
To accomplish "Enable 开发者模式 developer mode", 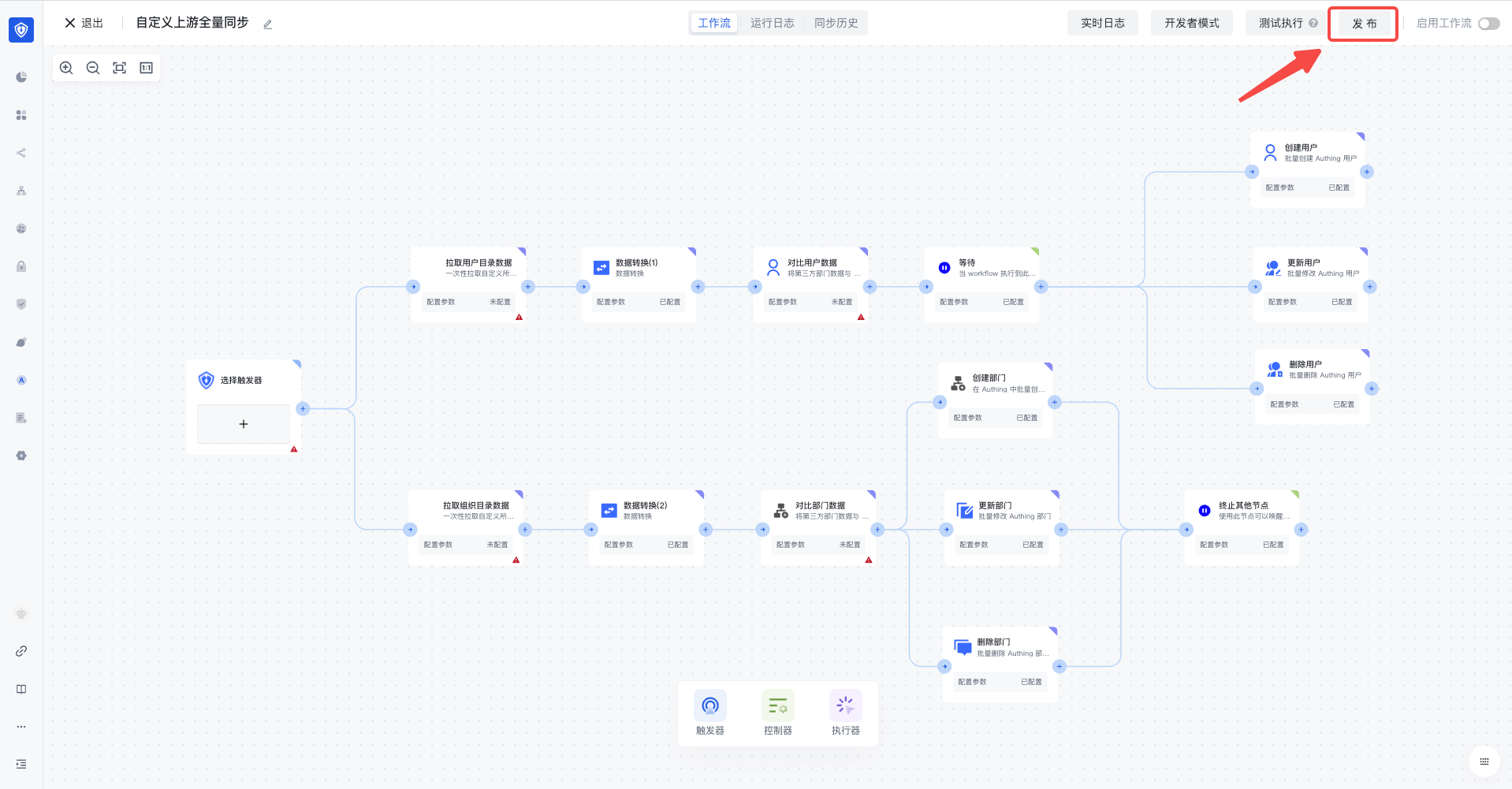I will click(1191, 23).
